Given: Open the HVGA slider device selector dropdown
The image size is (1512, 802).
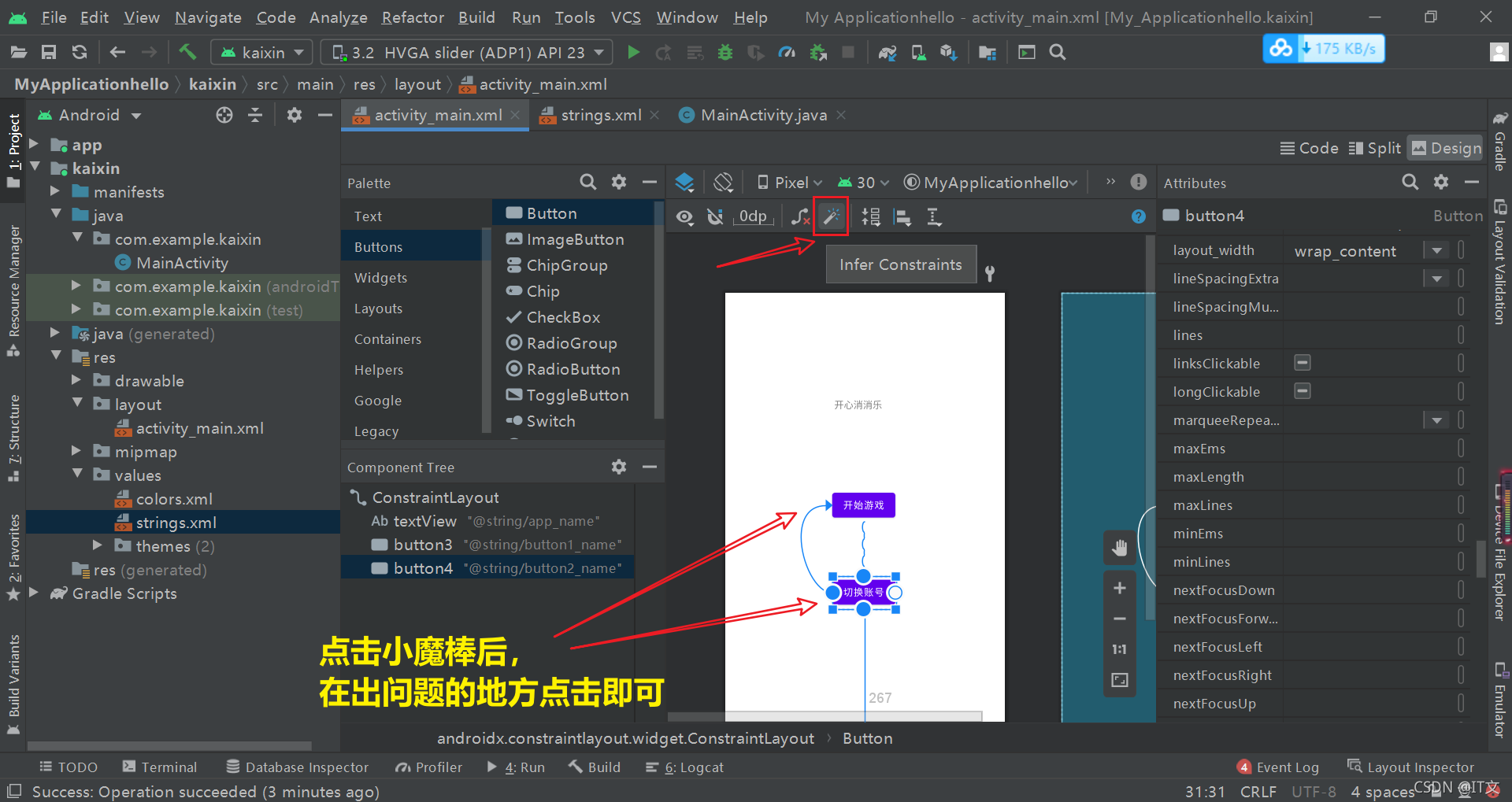Looking at the screenshot, I should (467, 52).
